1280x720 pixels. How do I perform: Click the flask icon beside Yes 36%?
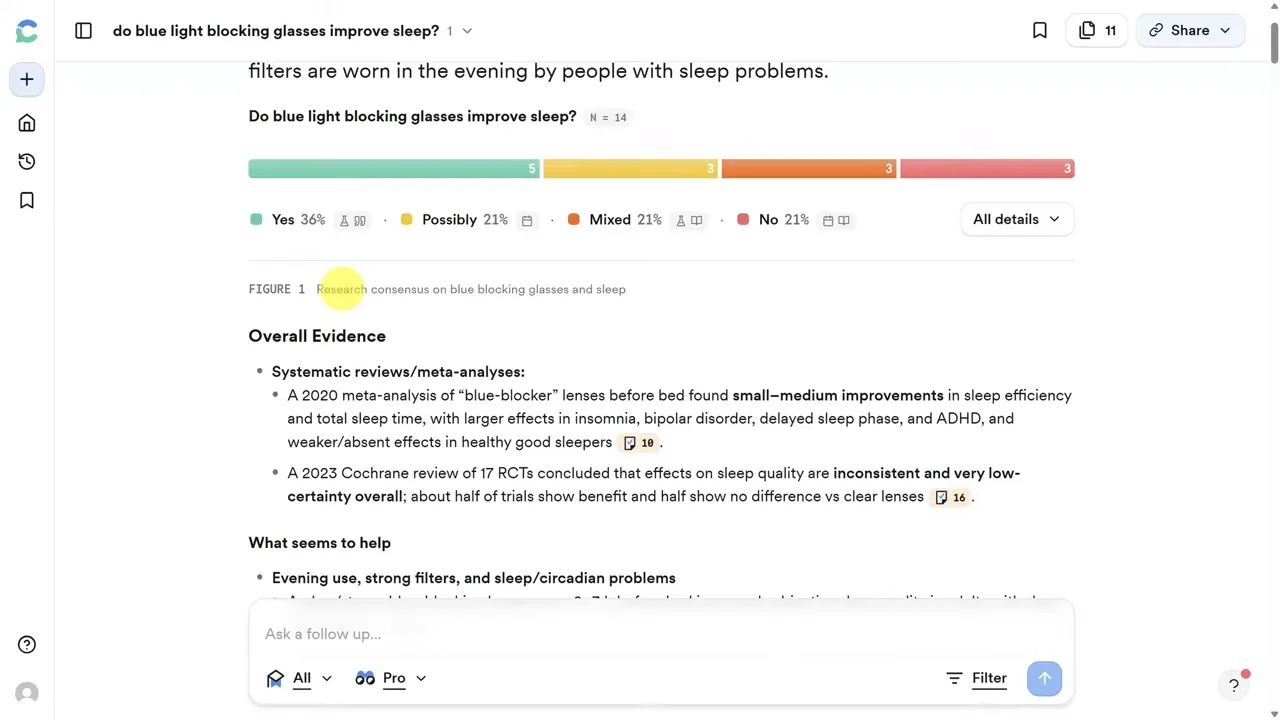[344, 220]
